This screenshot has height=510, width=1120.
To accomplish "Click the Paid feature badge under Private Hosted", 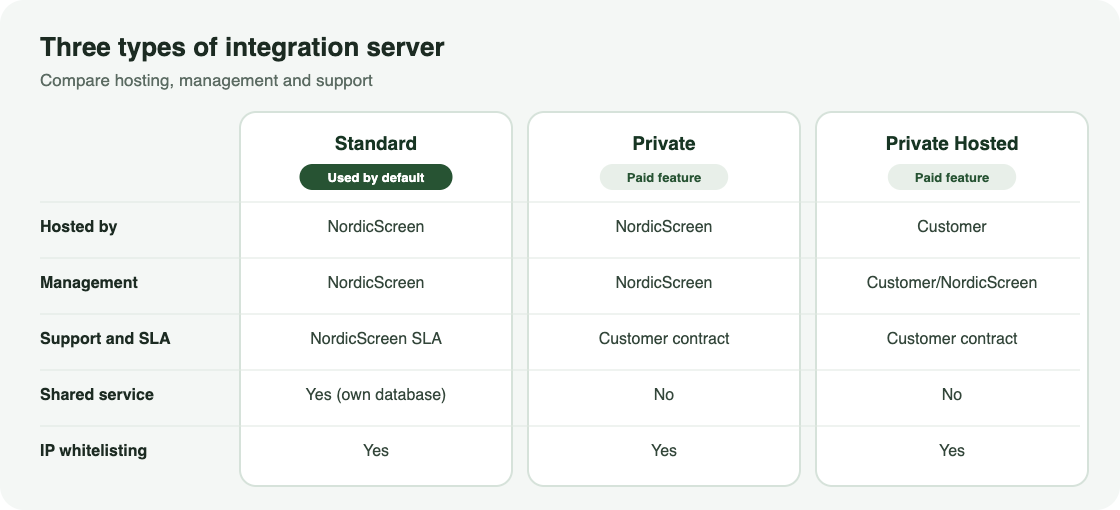I will click(x=951, y=177).
